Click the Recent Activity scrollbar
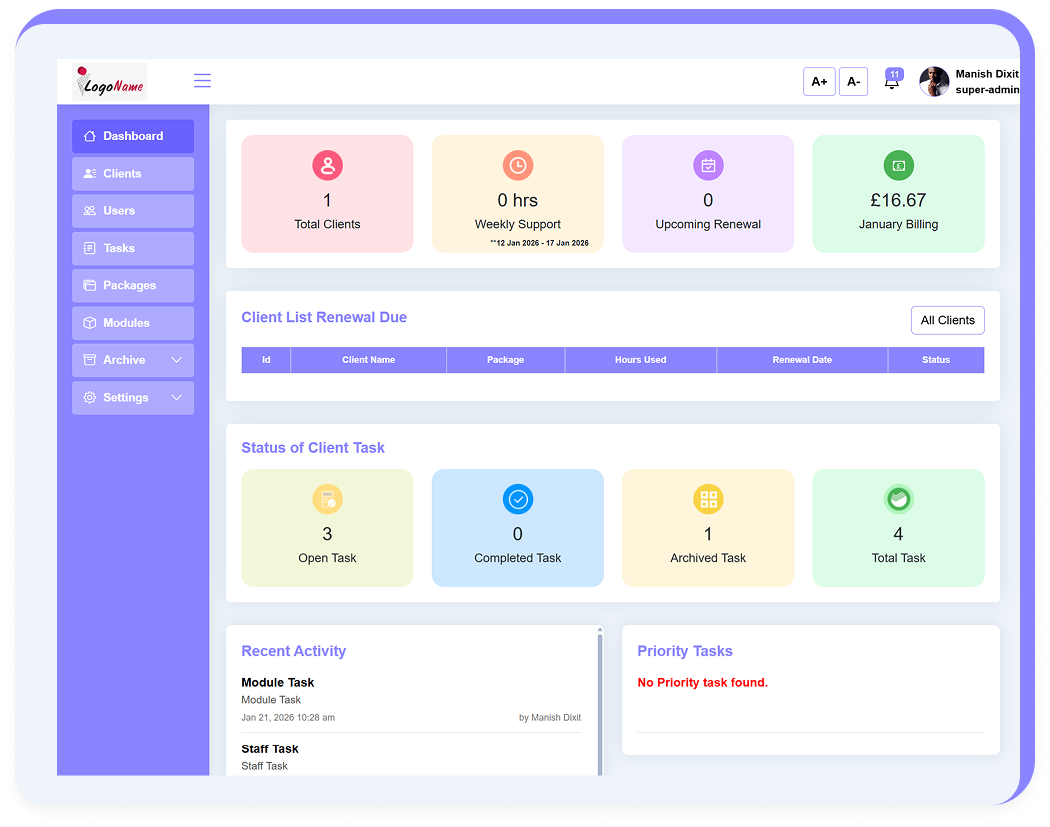The width and height of the screenshot is (1050, 827). pyautogui.click(x=600, y=700)
